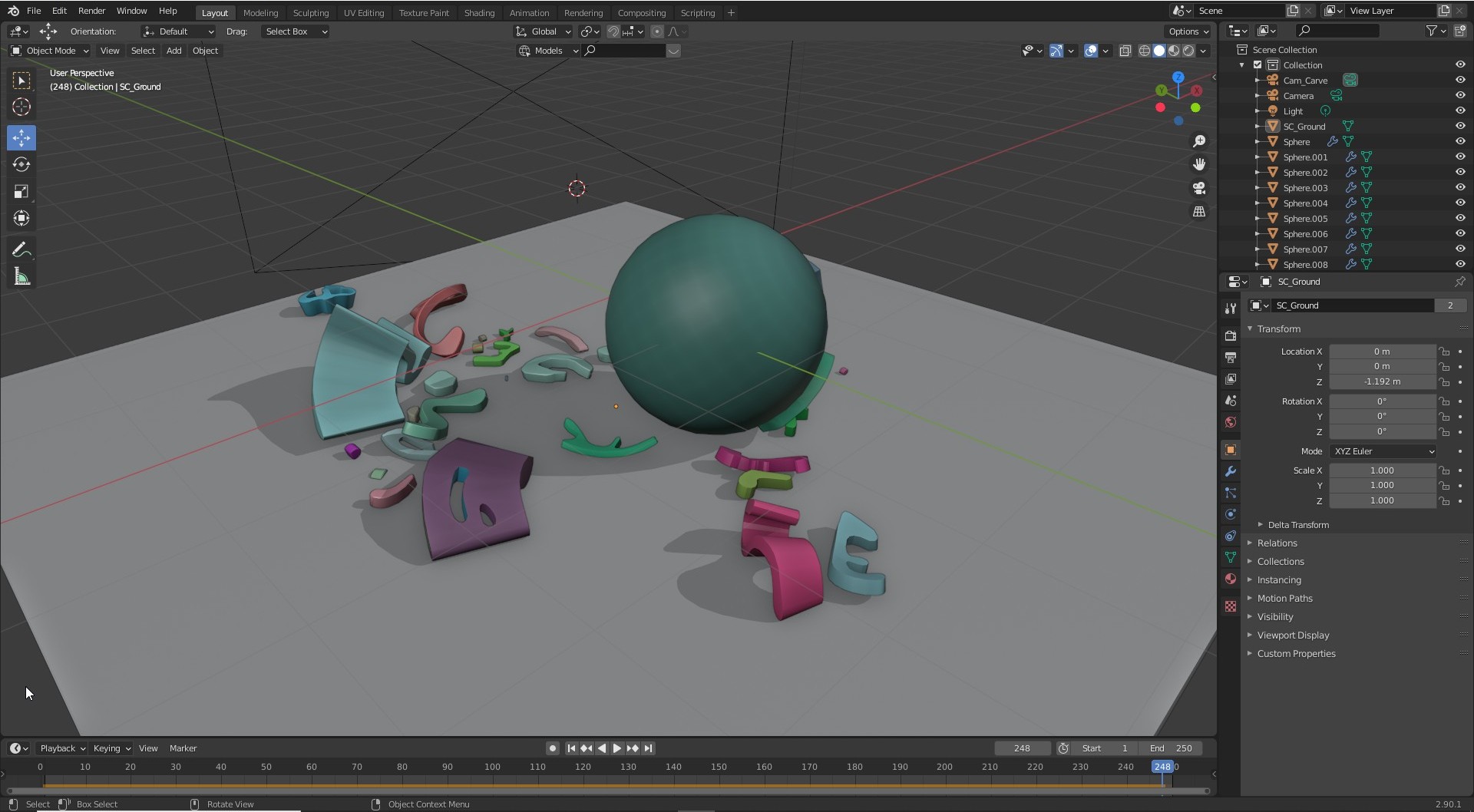Activate the Scale tool
The height and width of the screenshot is (812, 1474).
(21, 191)
